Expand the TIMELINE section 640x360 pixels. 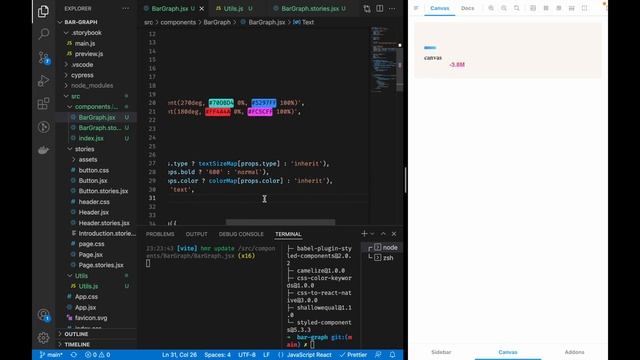click(77, 344)
